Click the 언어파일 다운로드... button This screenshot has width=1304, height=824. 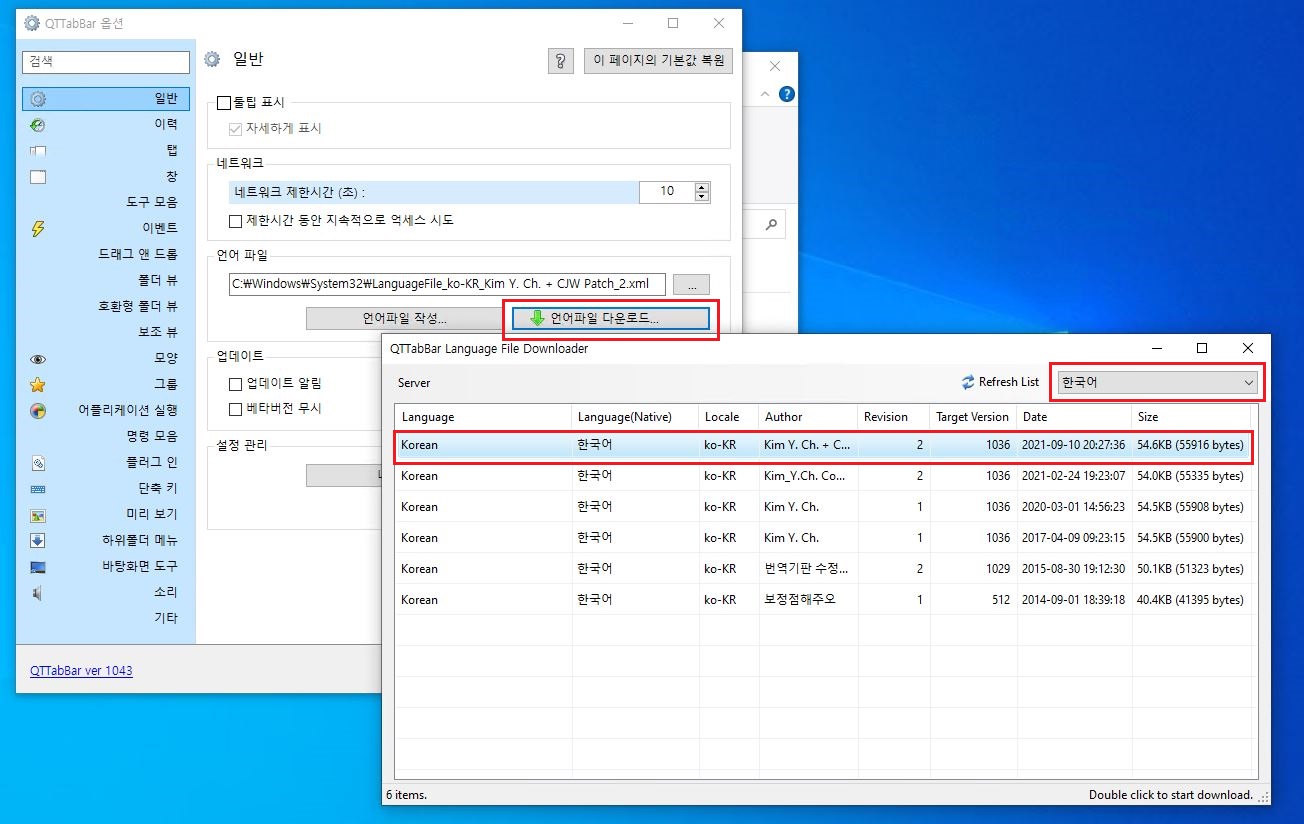point(610,318)
